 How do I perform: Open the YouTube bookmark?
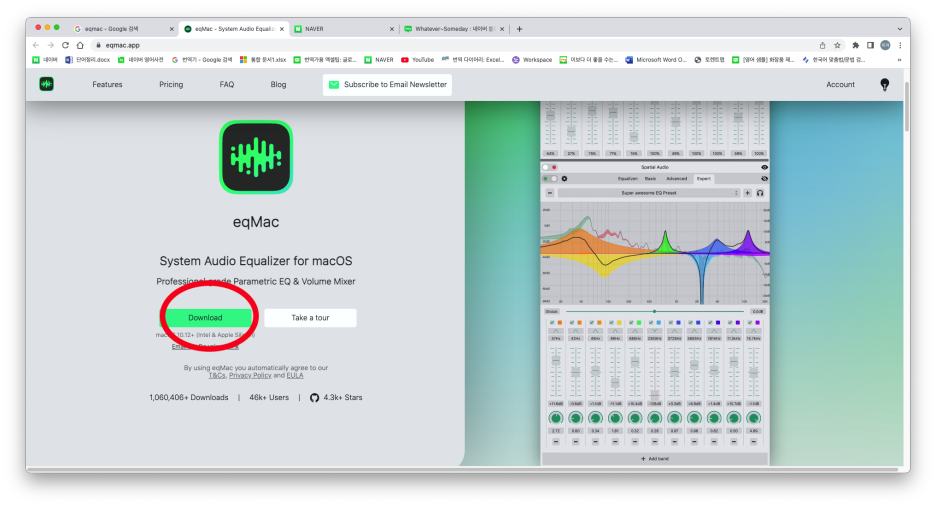417,60
